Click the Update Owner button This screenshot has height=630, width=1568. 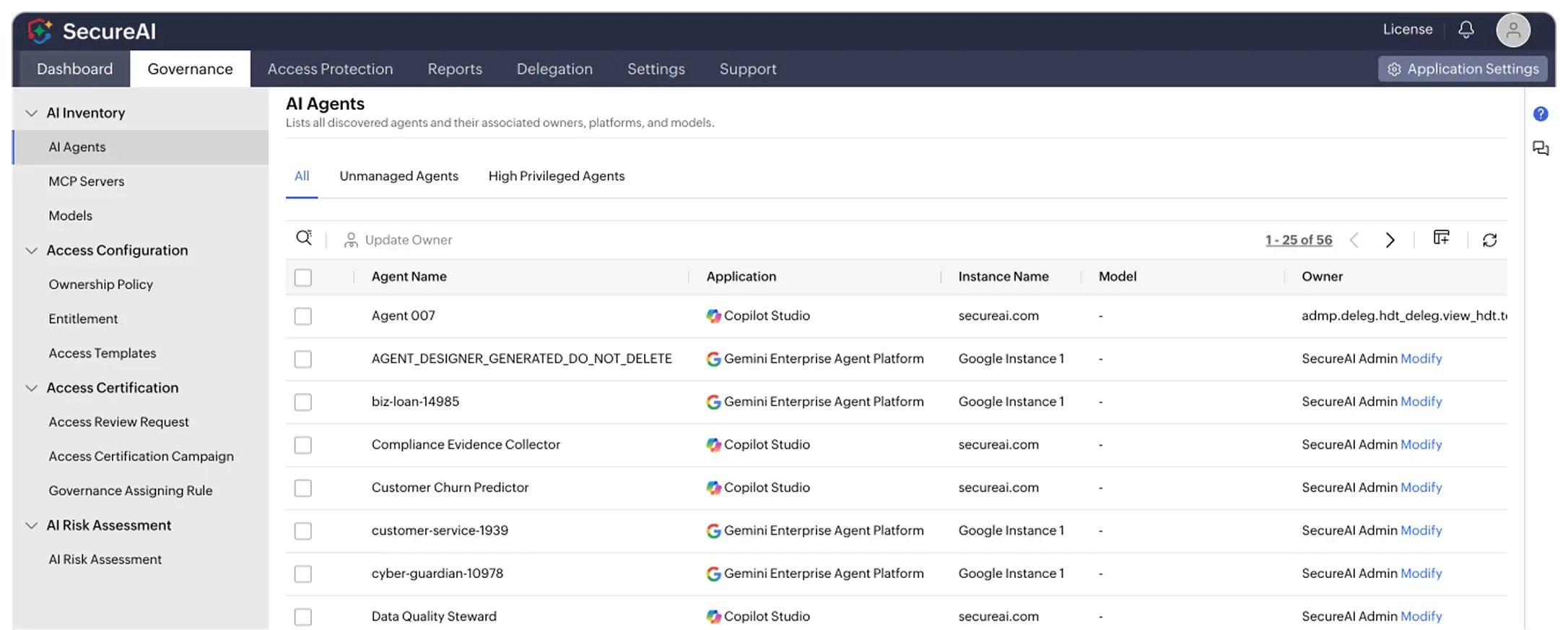click(x=398, y=240)
